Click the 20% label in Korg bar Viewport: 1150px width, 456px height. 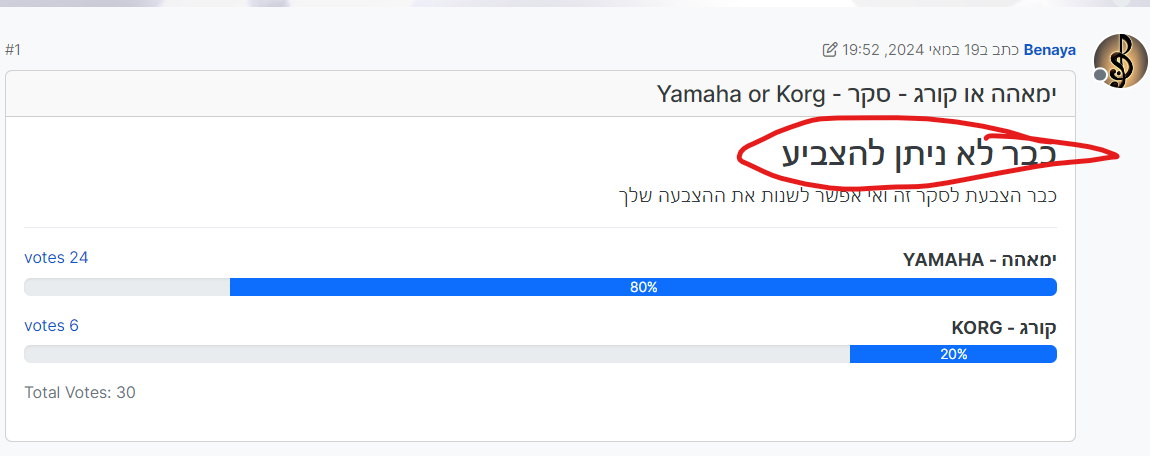[x=953, y=354]
